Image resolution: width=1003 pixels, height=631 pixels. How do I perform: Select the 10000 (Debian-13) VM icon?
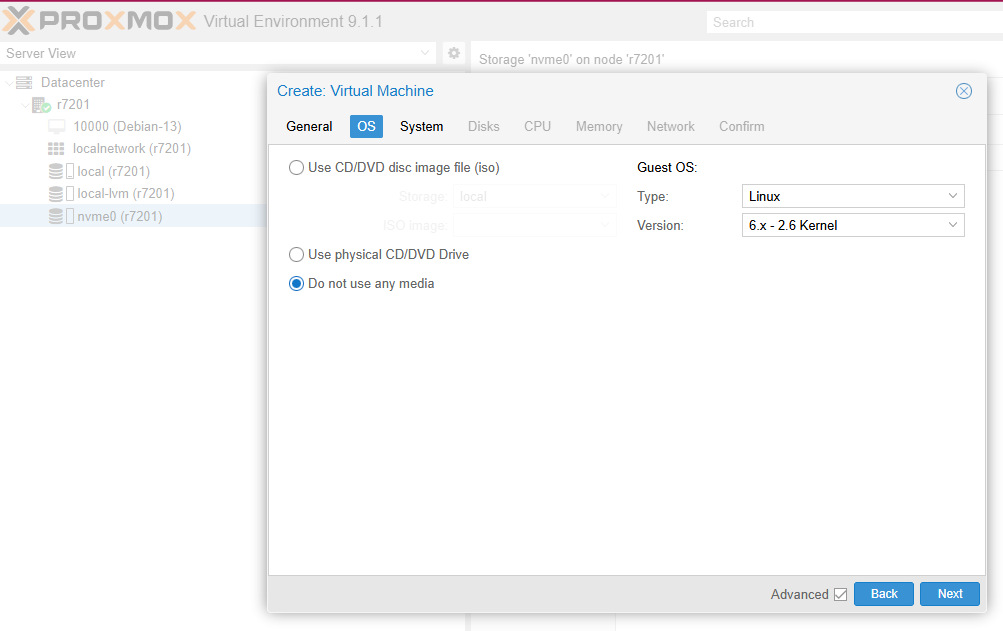[x=57, y=127]
